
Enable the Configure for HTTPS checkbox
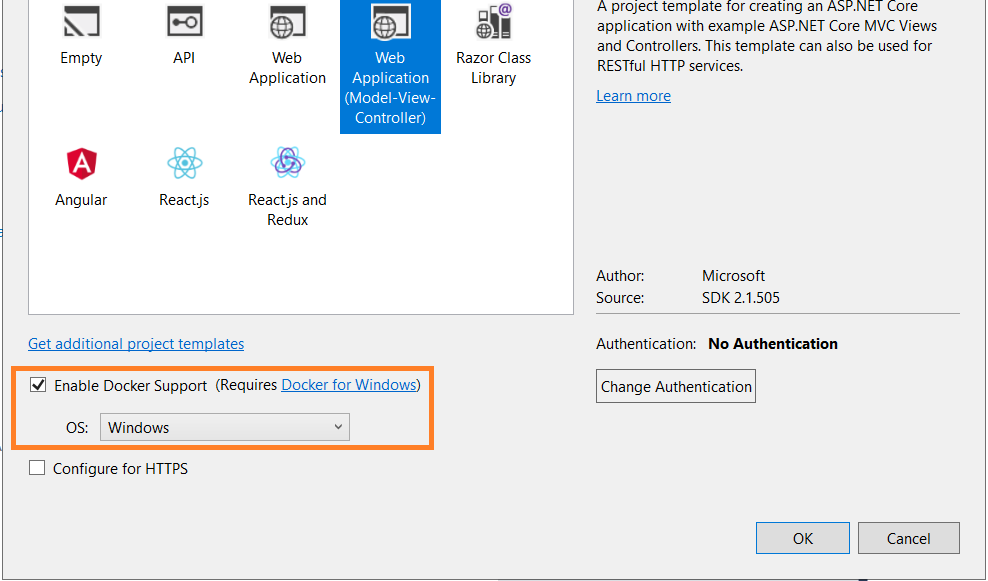pyautogui.click(x=37, y=468)
